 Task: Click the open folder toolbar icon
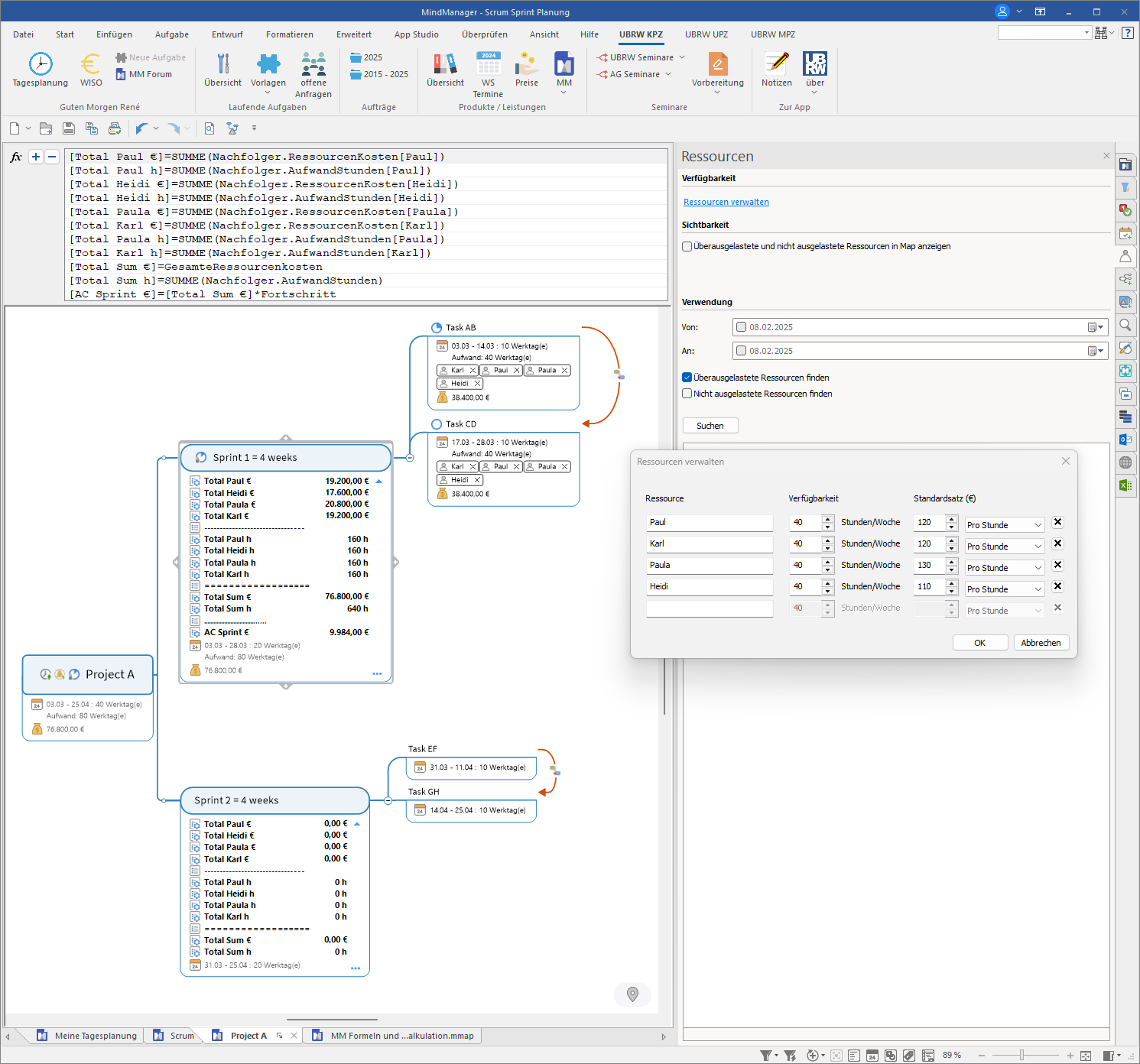[46, 128]
